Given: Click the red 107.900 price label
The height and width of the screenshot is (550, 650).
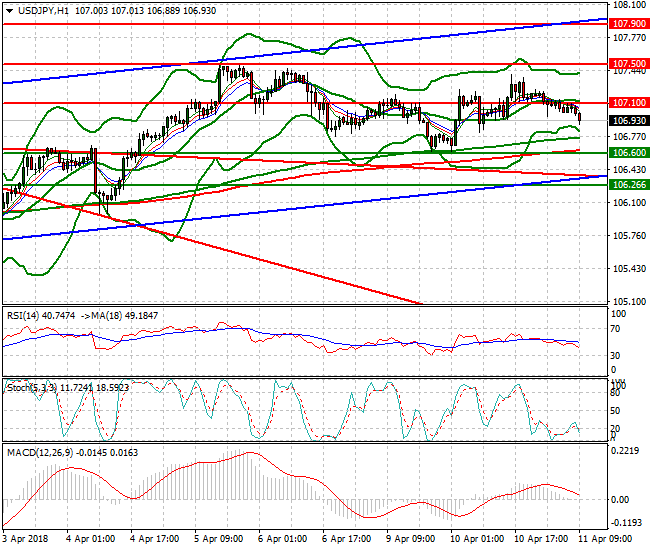Looking at the screenshot, I should point(628,24).
